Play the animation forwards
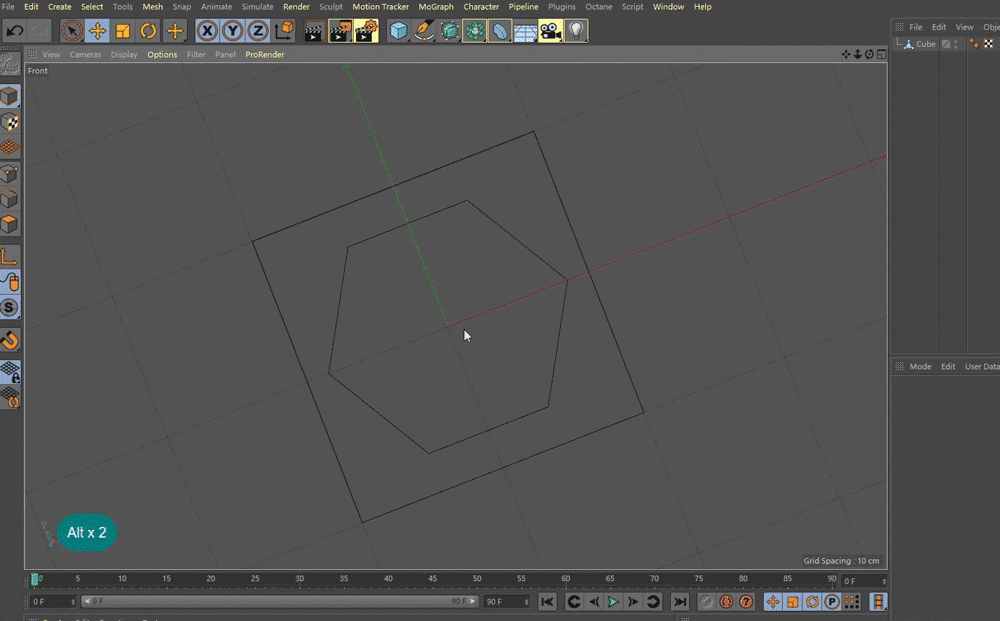Screen dimensions: 1000x621 tap(613, 601)
